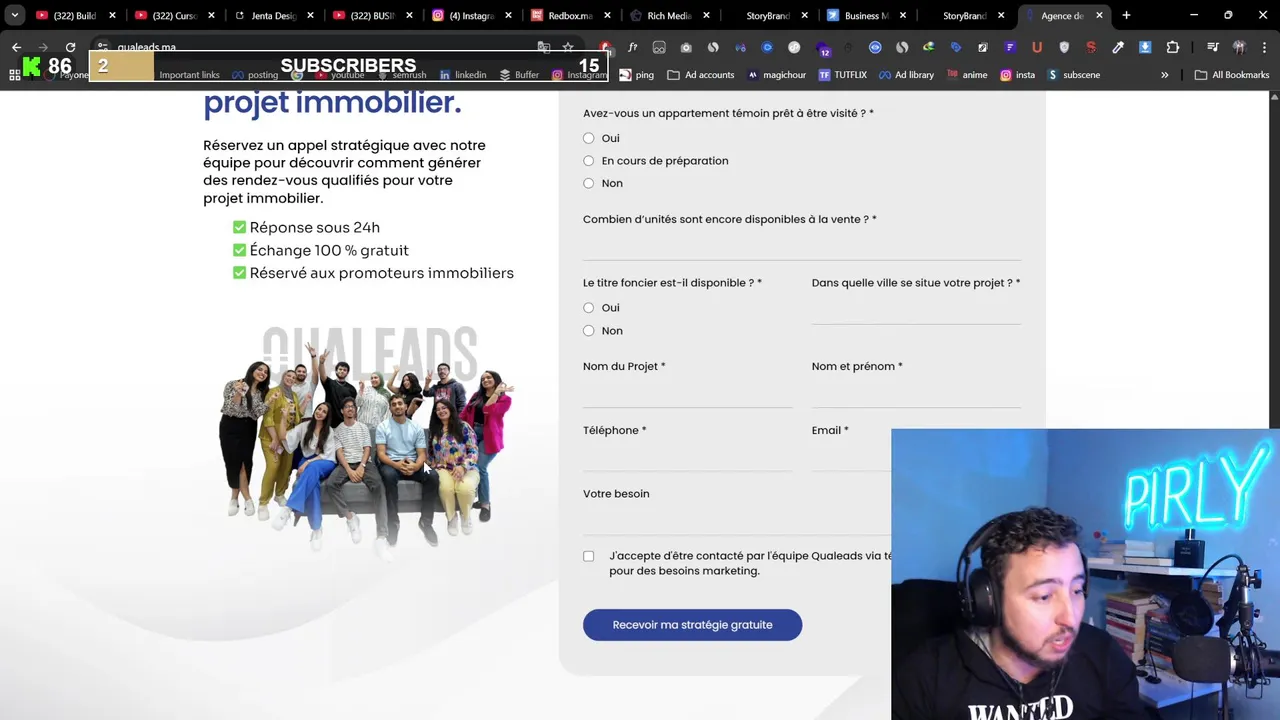Click Réservé aux promoteurs immobiliers text

click(382, 273)
